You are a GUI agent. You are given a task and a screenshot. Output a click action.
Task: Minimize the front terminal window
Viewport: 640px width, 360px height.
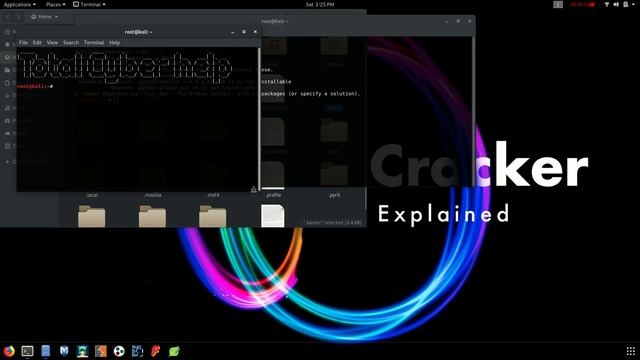pos(232,32)
